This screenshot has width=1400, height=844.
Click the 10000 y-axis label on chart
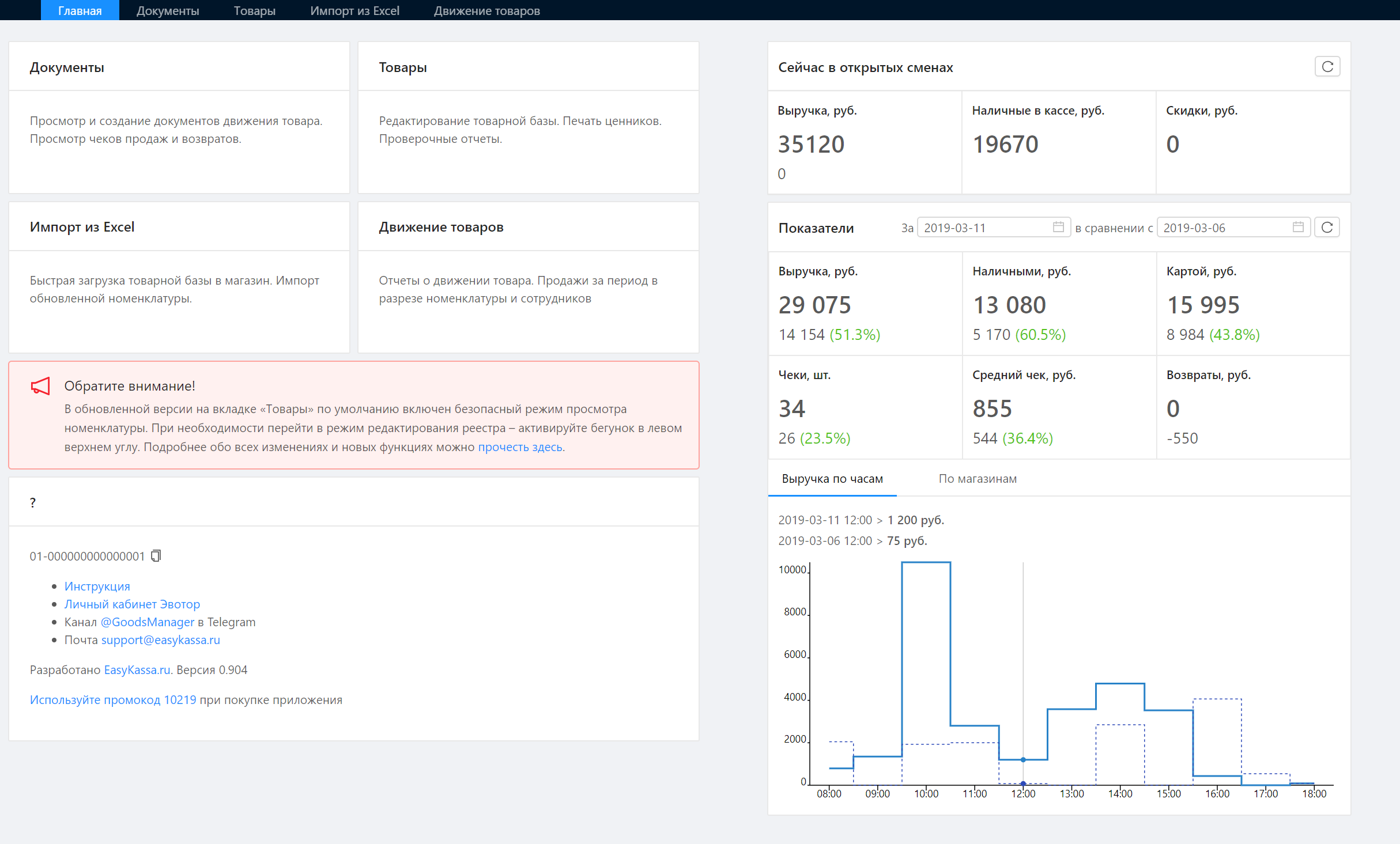[793, 570]
